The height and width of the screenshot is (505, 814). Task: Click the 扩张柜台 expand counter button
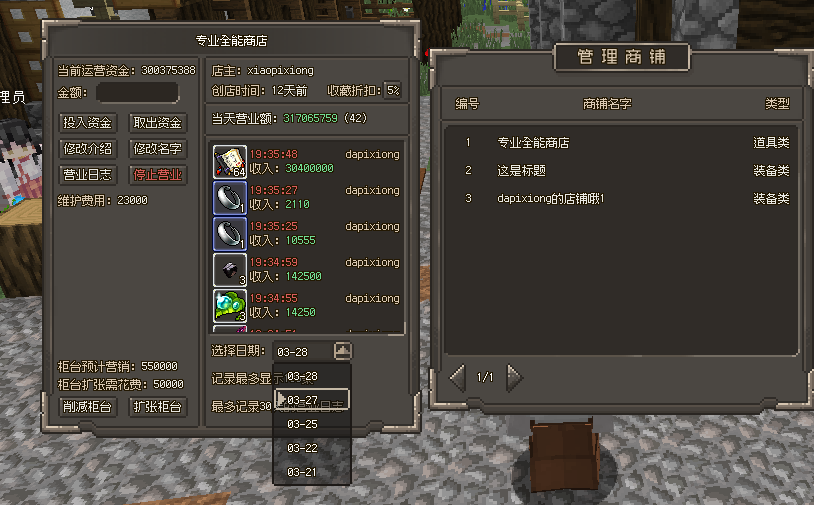click(x=157, y=406)
